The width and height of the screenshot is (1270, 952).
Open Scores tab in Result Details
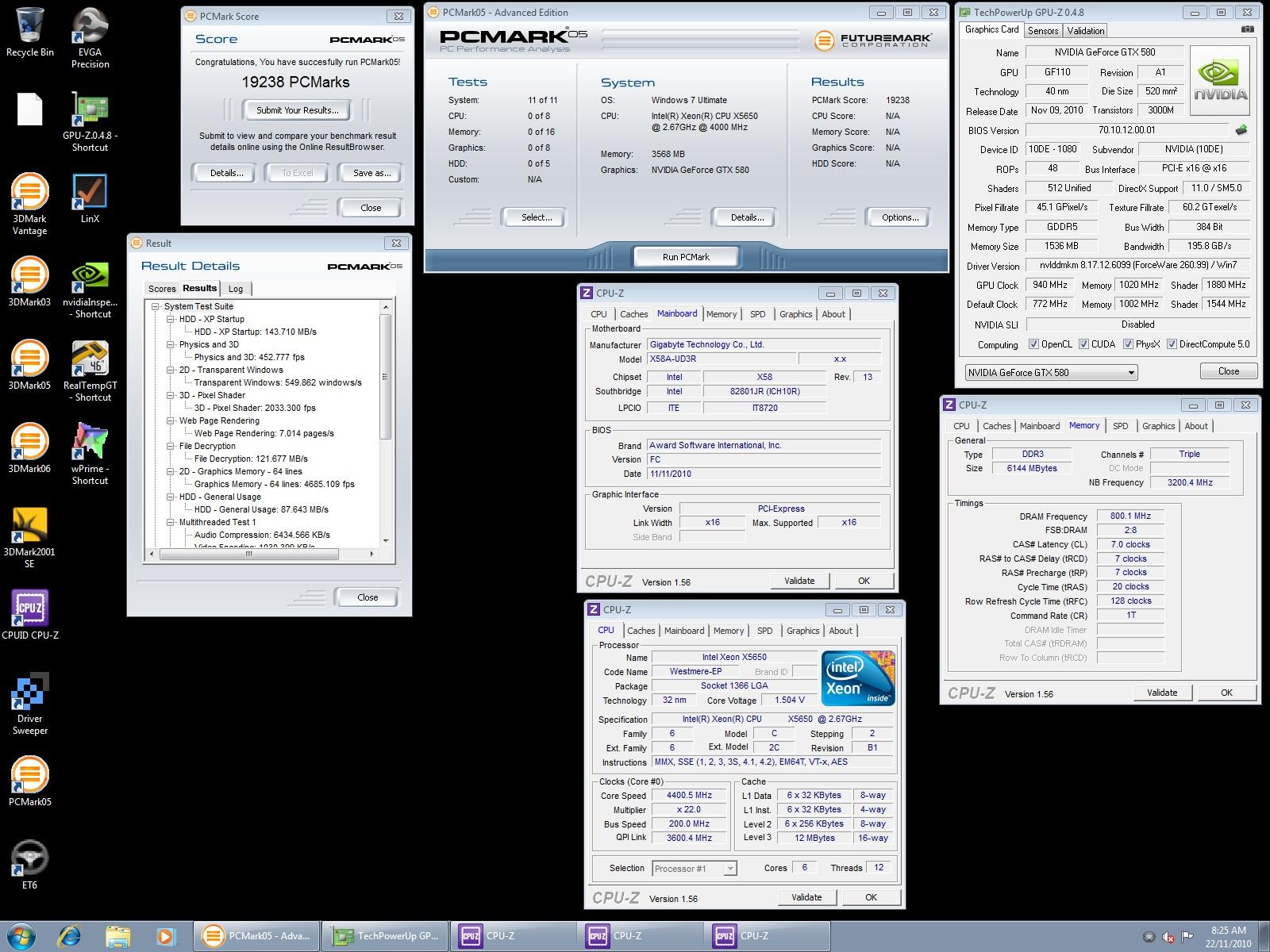tap(162, 289)
